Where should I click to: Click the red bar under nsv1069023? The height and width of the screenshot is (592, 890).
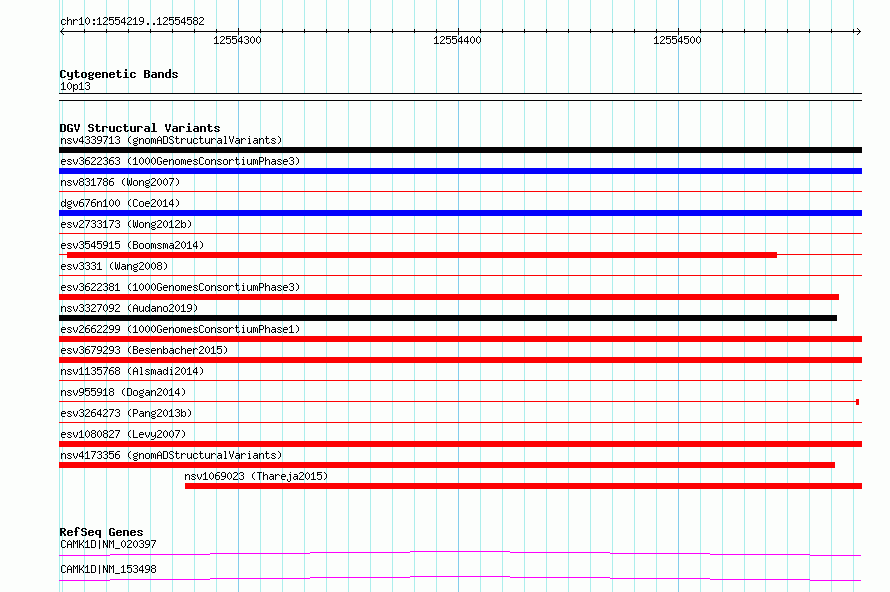(523, 486)
